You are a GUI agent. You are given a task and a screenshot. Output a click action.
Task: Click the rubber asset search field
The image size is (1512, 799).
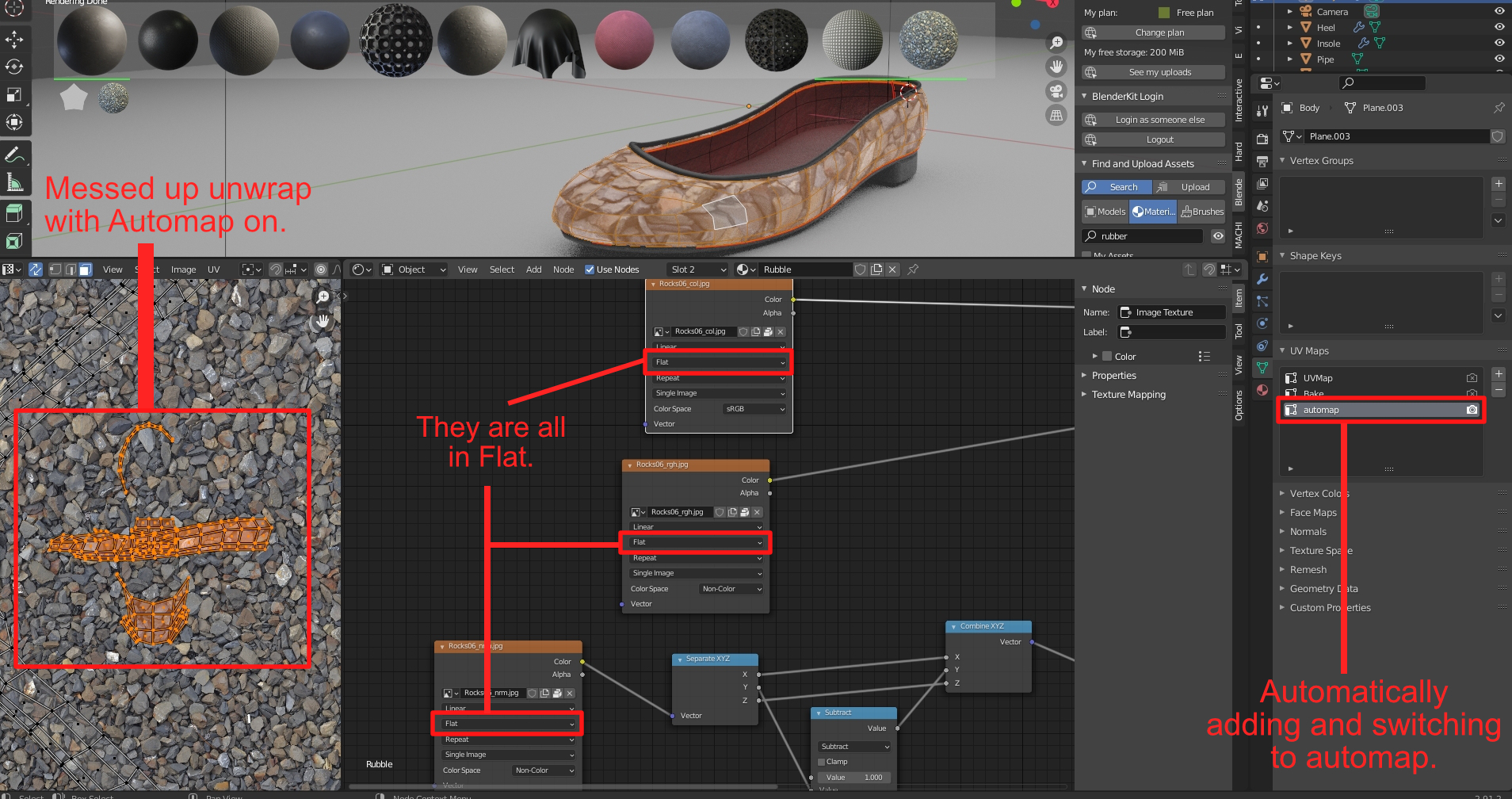(x=1143, y=236)
